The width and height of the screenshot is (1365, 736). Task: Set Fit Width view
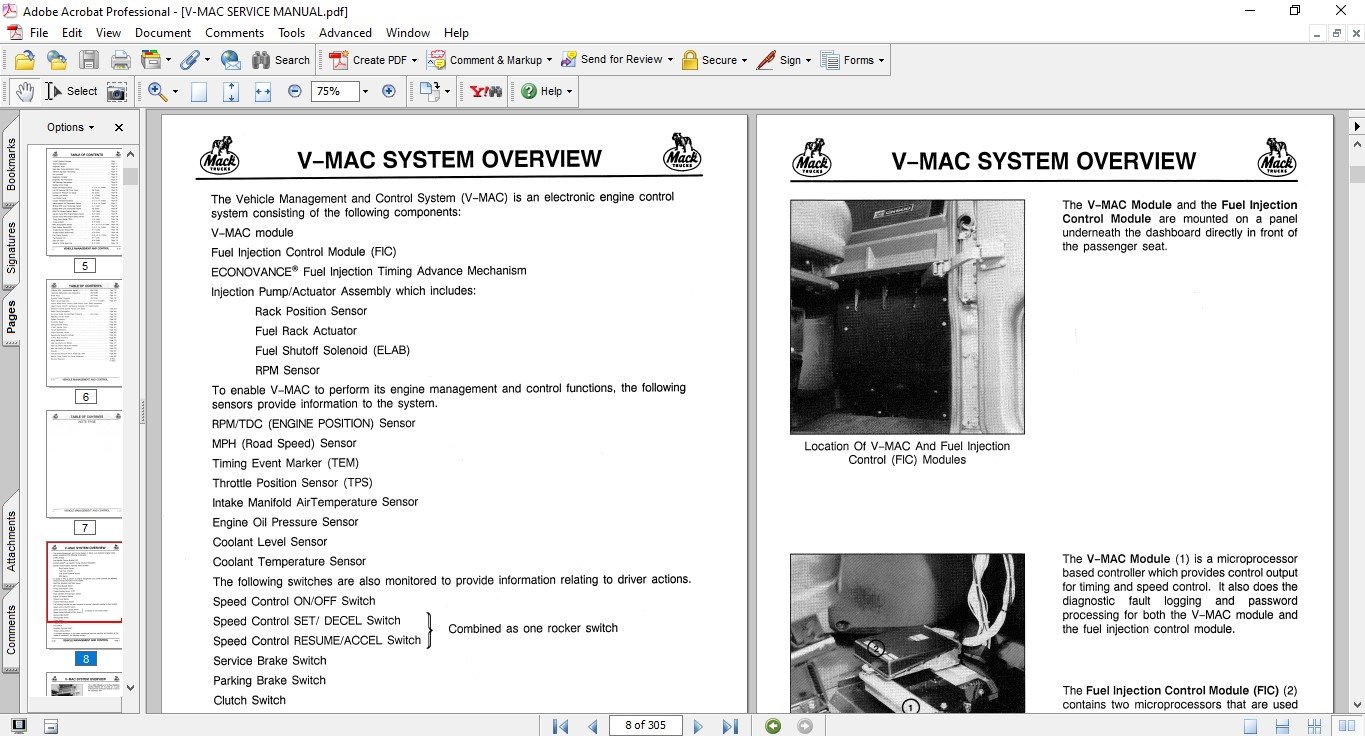pyautogui.click(x=263, y=91)
